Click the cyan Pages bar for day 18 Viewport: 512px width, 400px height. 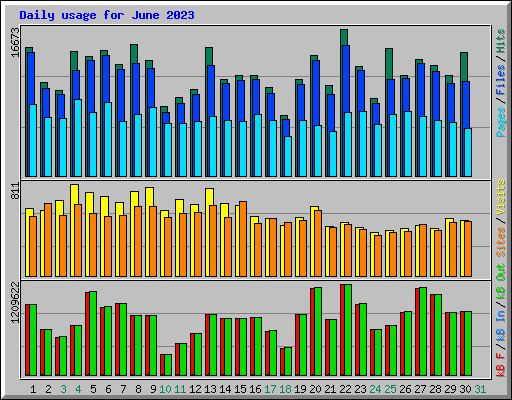(x=288, y=156)
